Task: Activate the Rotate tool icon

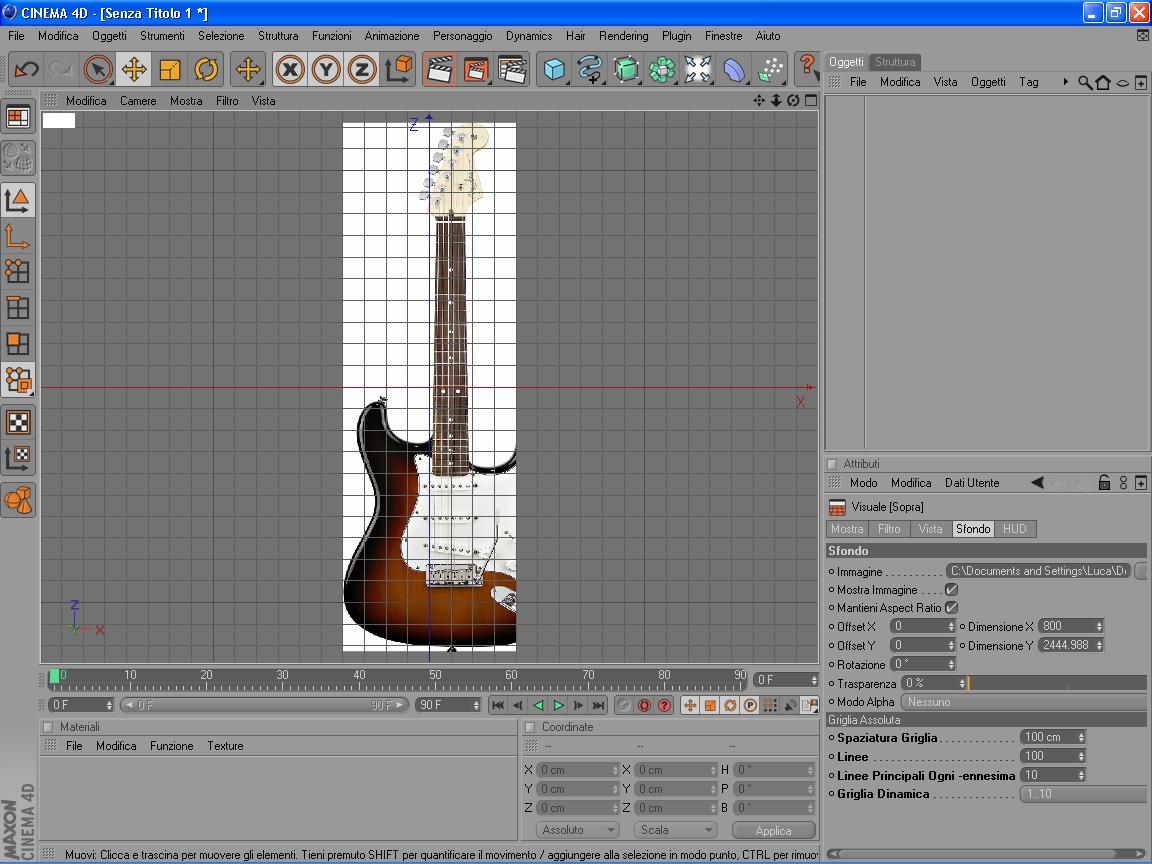Action: pos(206,70)
